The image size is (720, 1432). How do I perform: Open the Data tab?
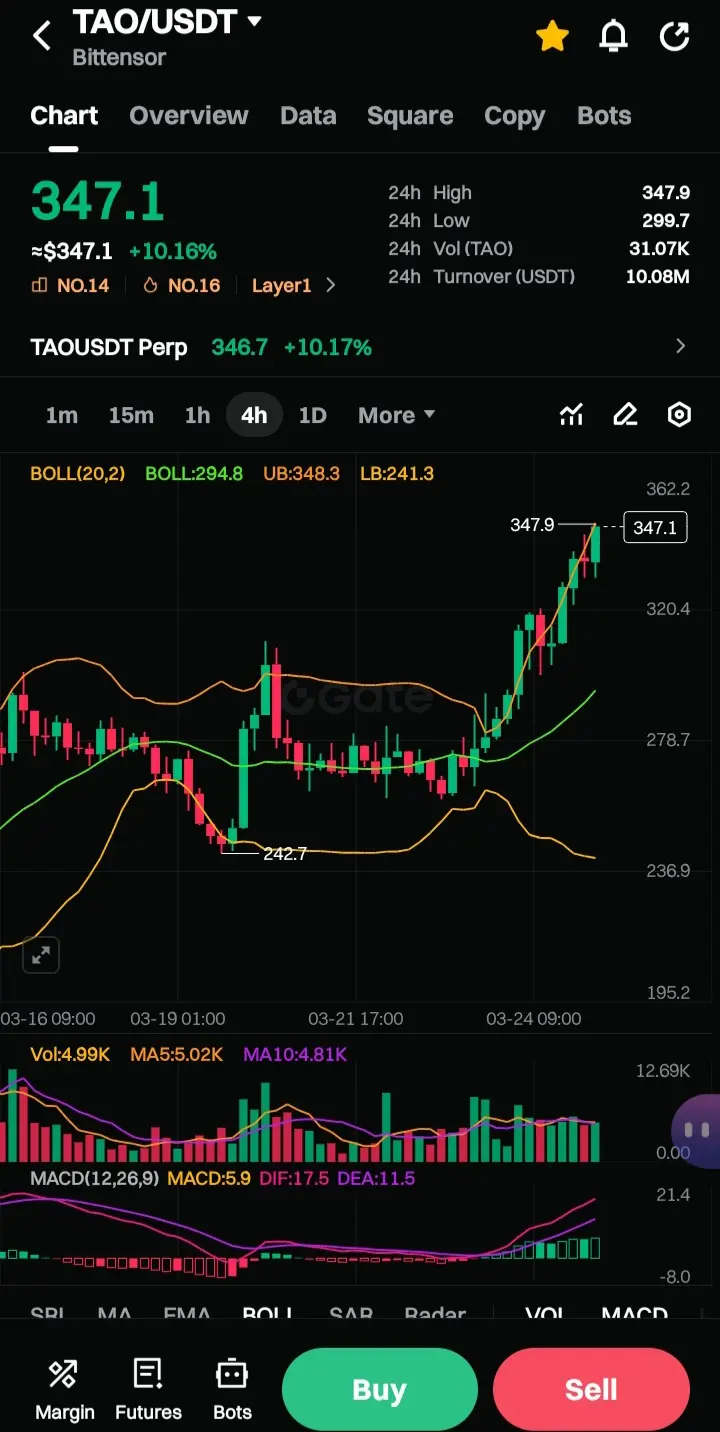(308, 116)
